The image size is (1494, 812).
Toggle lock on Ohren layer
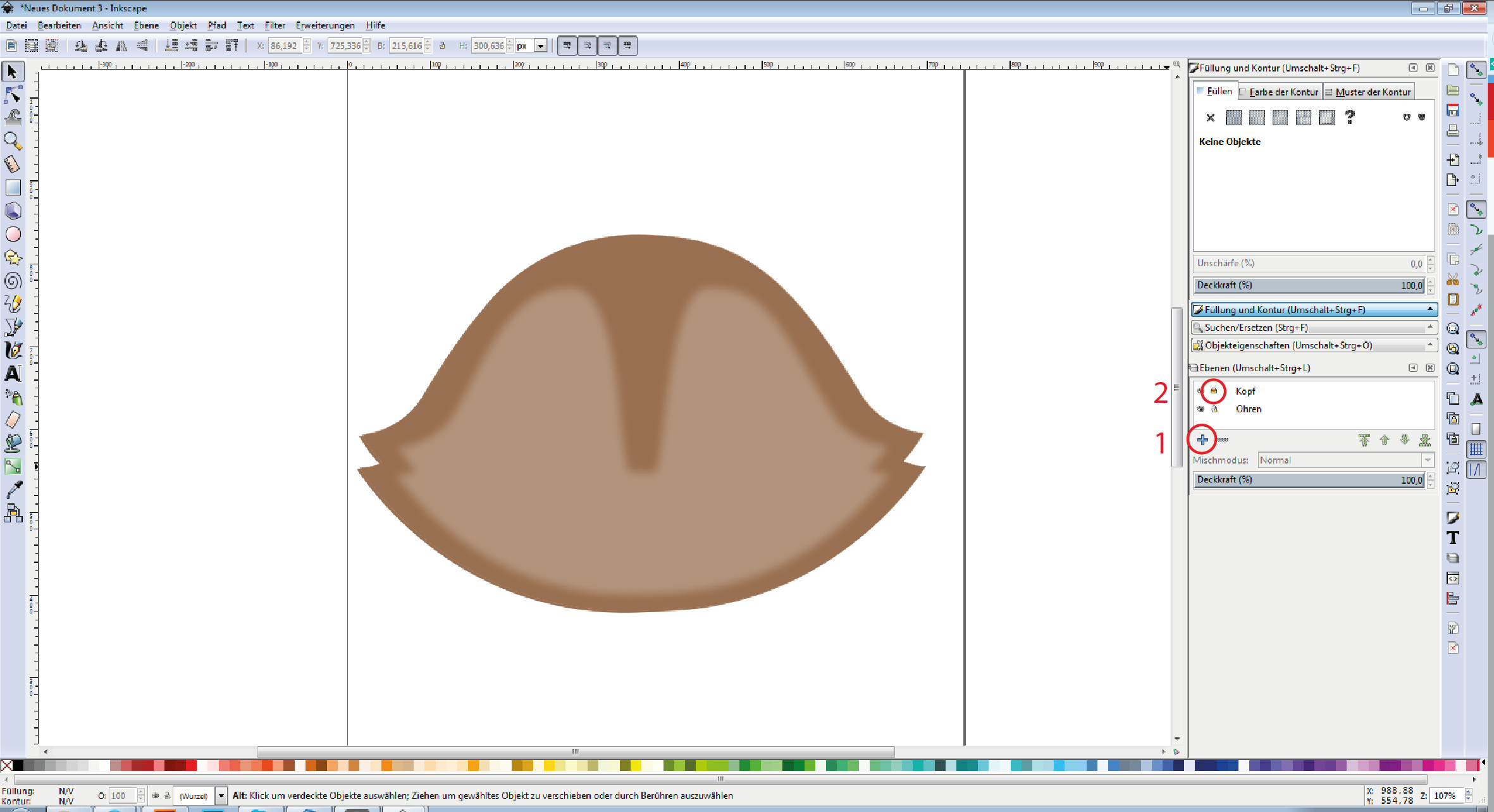point(1214,409)
